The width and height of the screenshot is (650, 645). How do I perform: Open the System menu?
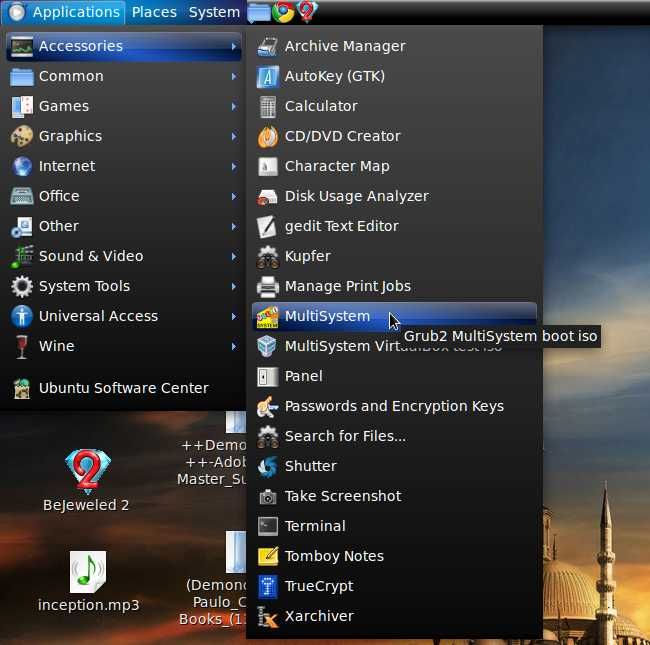tap(214, 12)
